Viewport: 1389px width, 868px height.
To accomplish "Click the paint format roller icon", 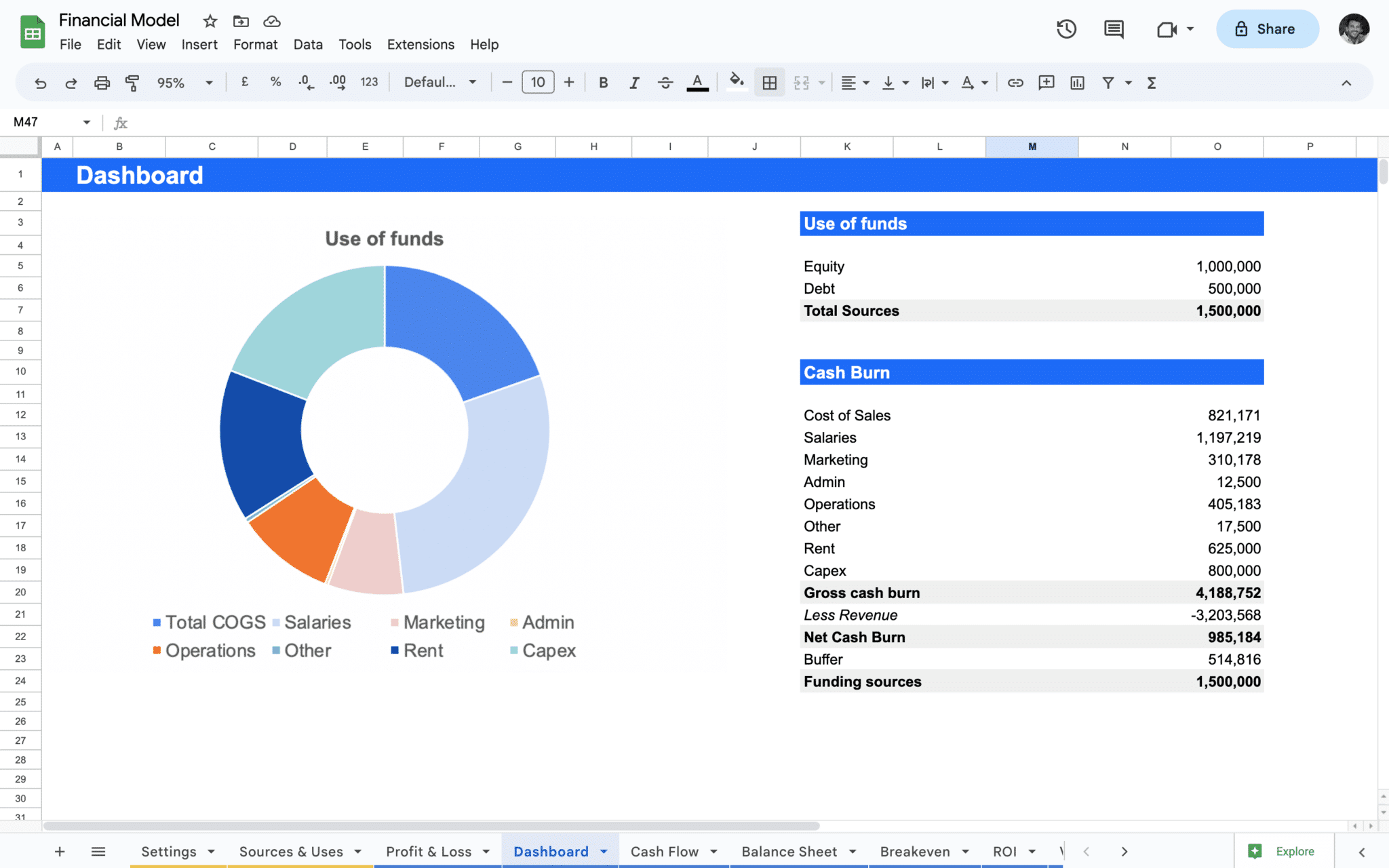I will point(132,83).
